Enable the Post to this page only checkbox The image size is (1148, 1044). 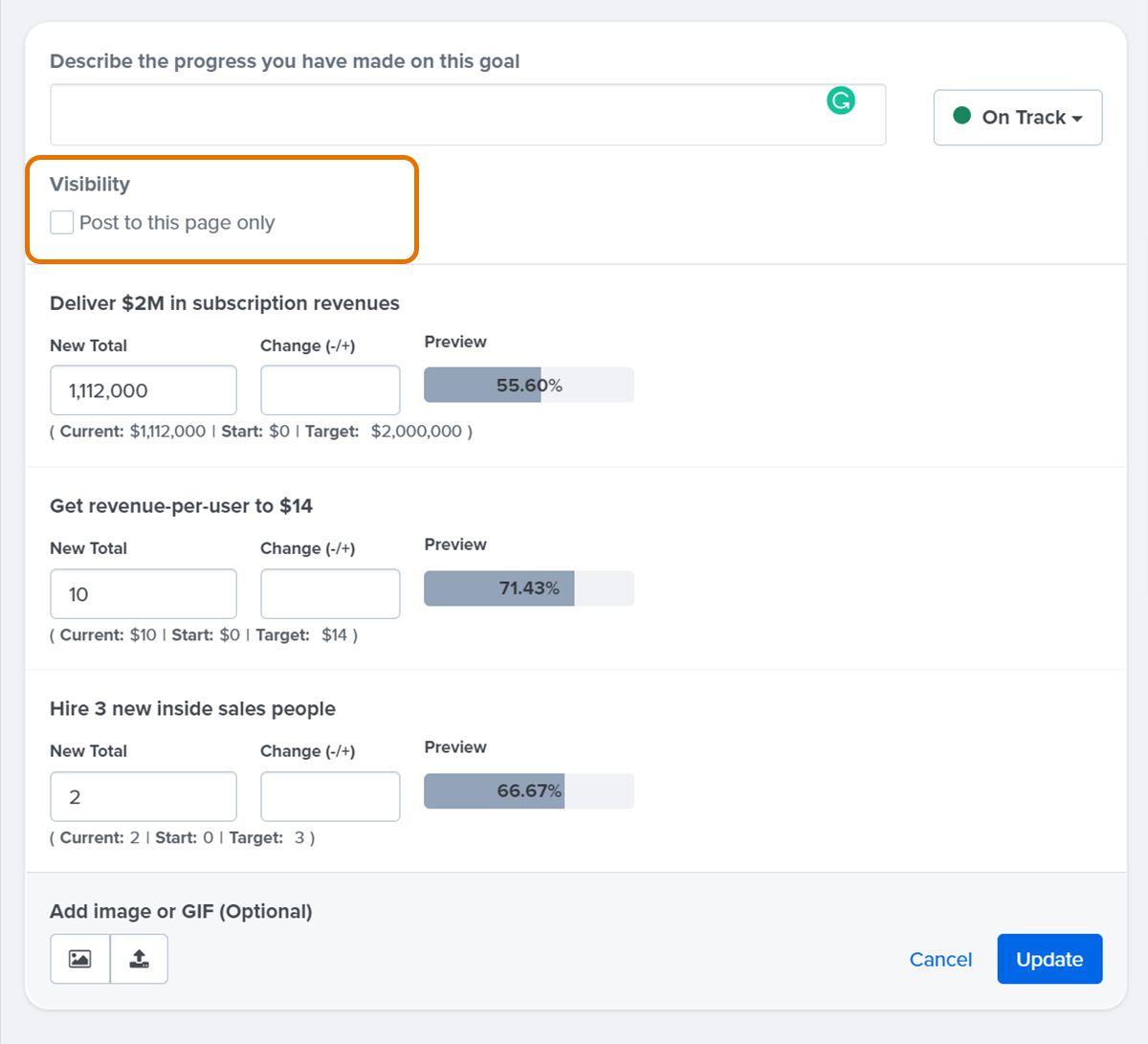(x=61, y=221)
